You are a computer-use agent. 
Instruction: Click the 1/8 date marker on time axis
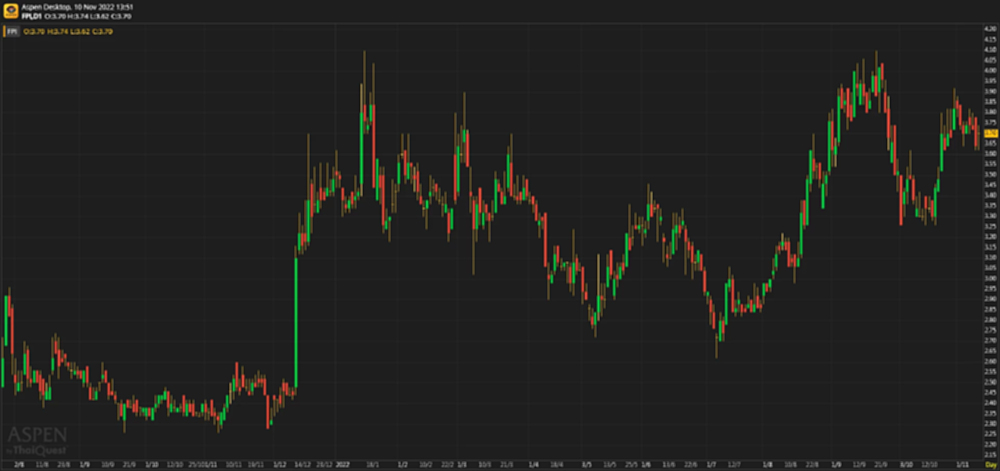point(768,464)
